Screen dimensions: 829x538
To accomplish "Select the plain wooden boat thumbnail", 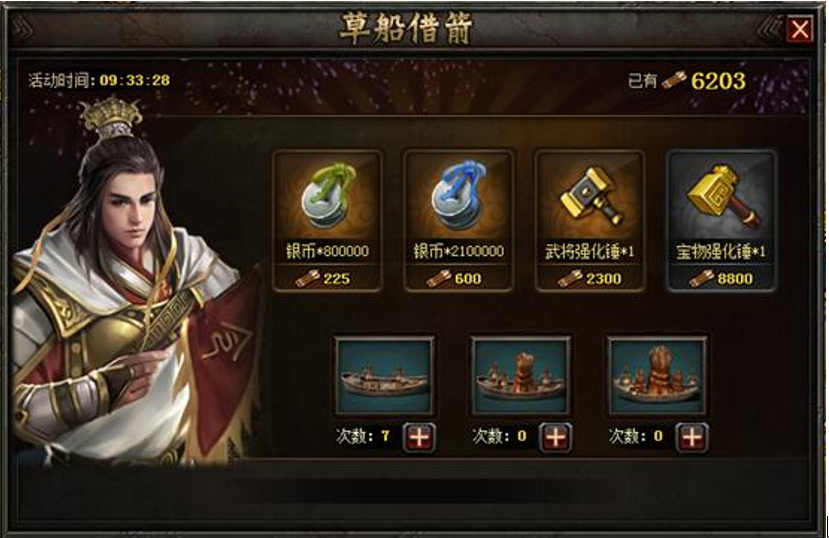I will (384, 376).
